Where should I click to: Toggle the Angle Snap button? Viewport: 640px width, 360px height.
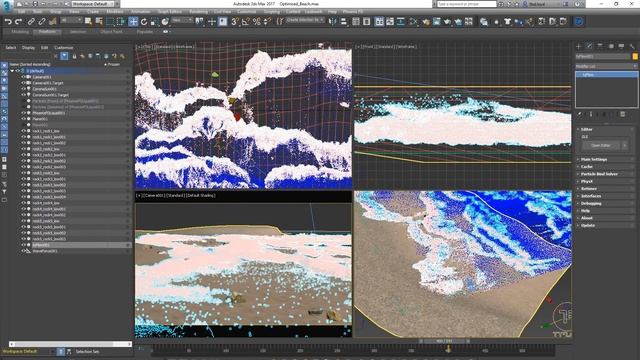246,22
